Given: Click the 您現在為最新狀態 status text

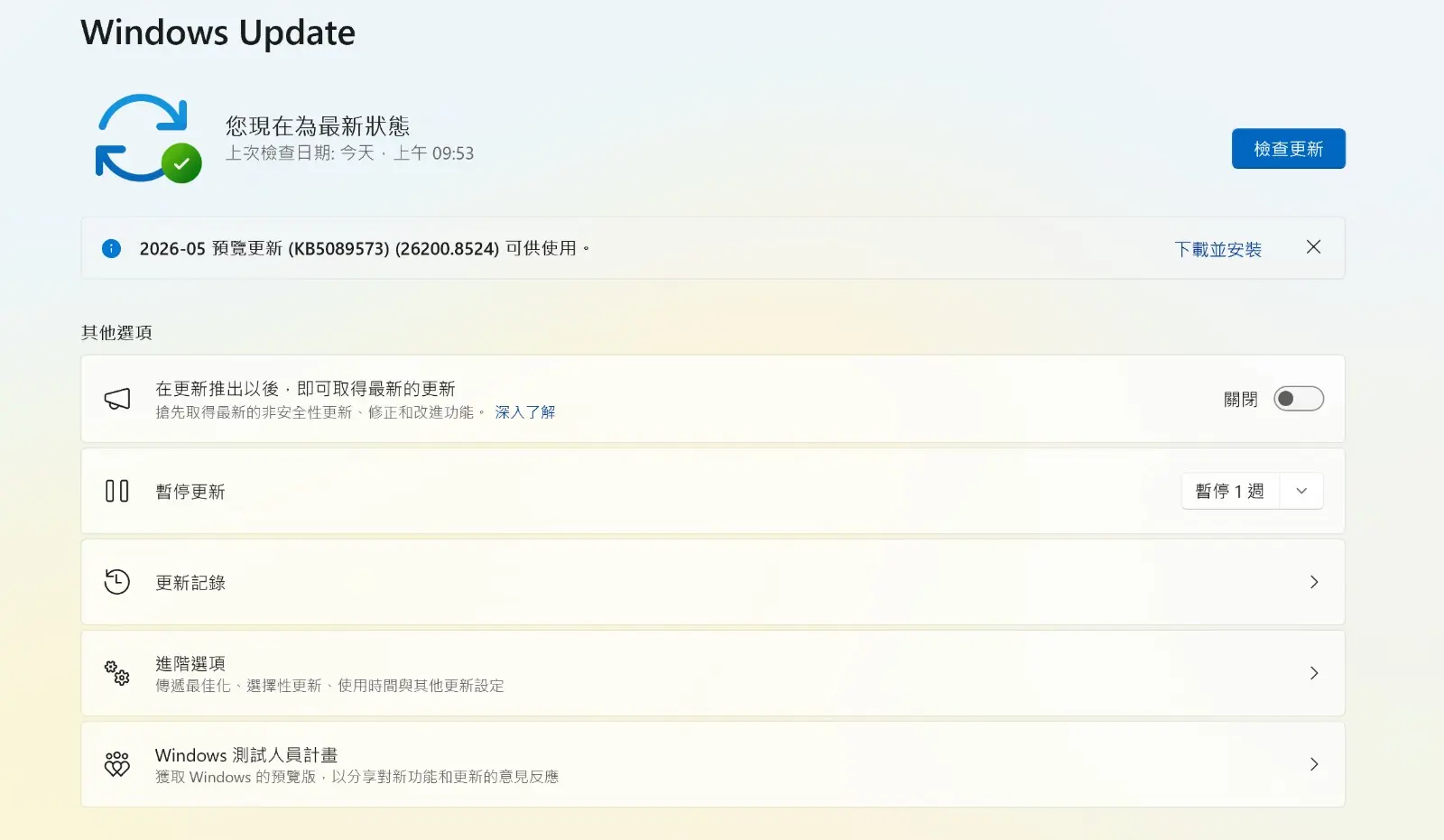Looking at the screenshot, I should point(318,125).
